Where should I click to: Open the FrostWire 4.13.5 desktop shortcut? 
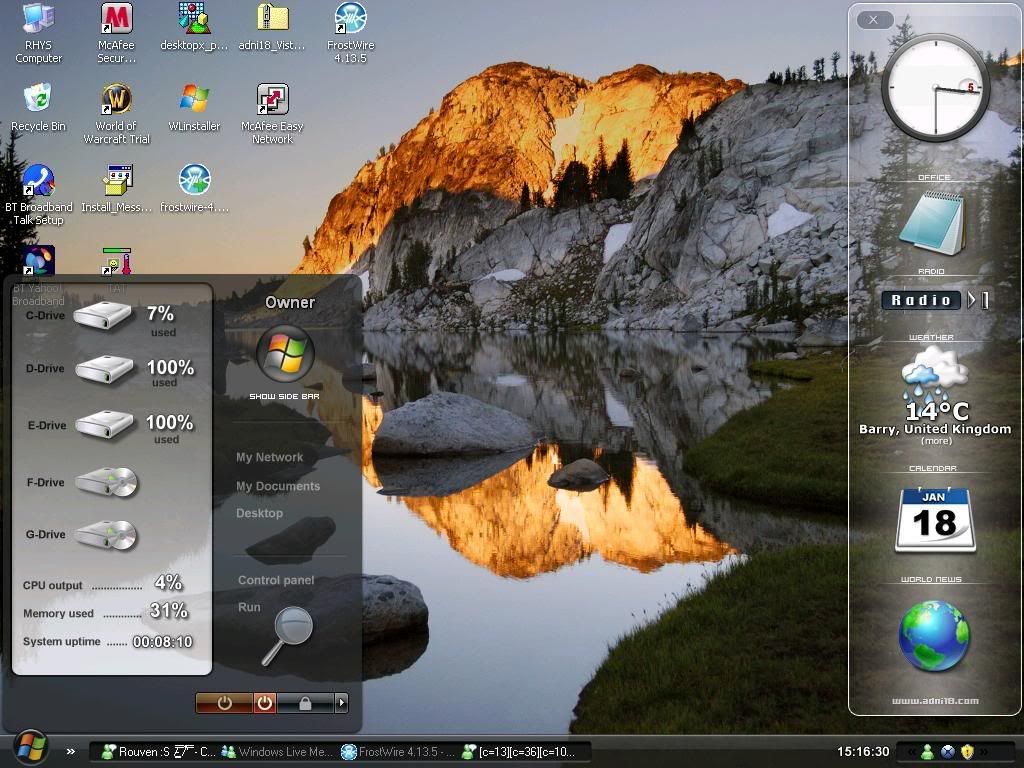click(349, 19)
